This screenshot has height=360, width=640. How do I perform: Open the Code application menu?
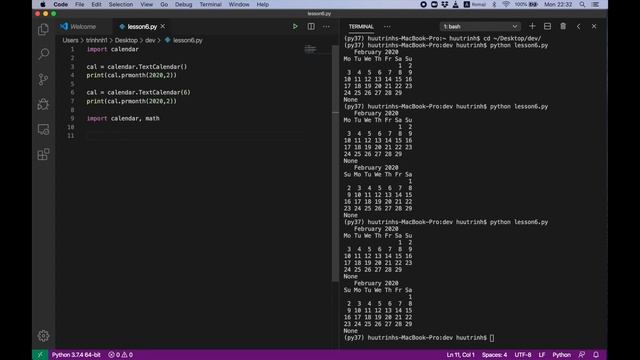coord(60,4)
